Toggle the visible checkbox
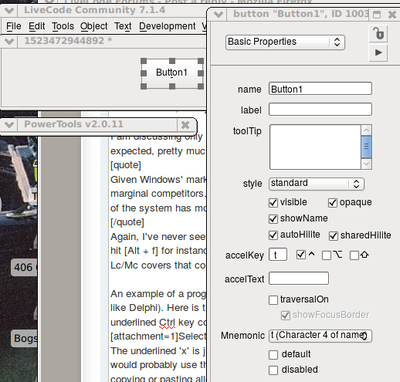Viewport: 400px width, 382px height. 273,202
